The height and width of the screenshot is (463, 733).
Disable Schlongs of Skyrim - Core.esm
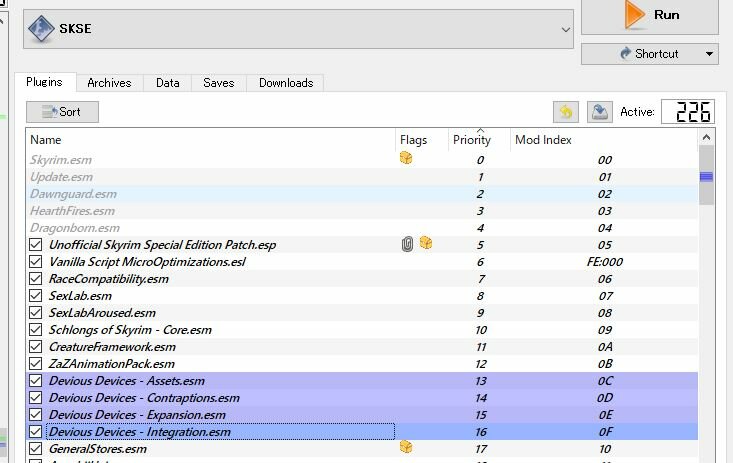(x=36, y=330)
